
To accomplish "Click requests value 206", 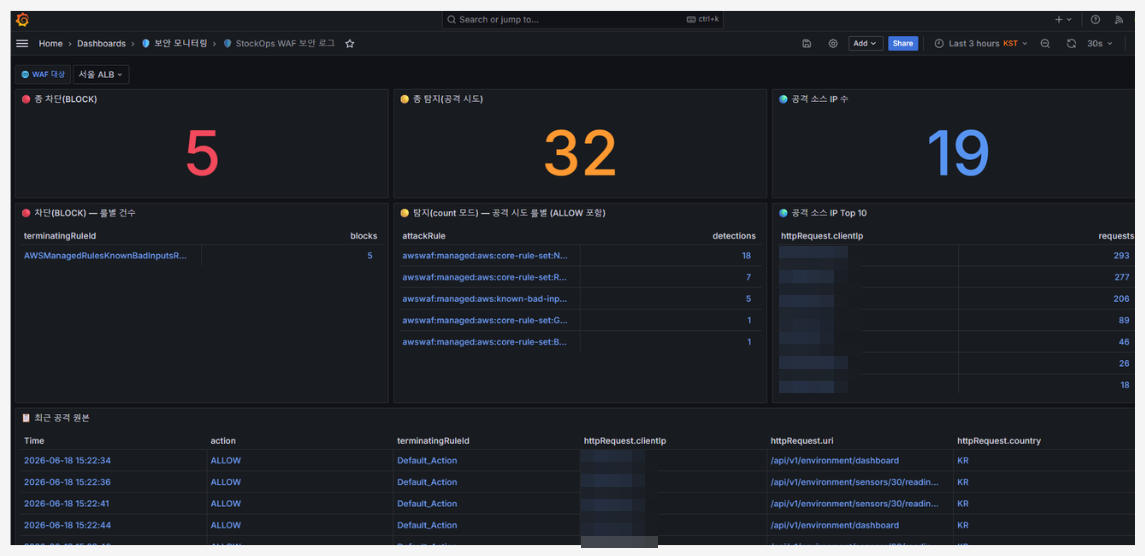I will (1122, 299).
